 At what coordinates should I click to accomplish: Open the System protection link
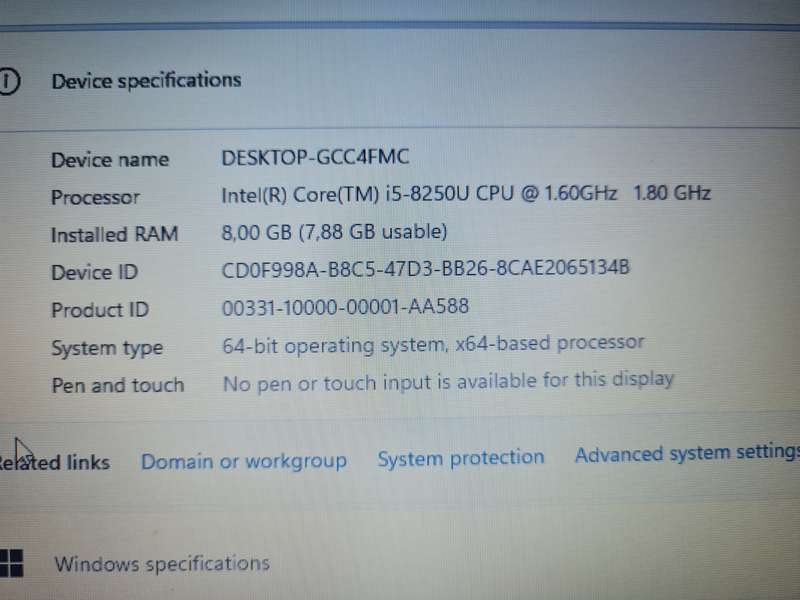point(461,458)
